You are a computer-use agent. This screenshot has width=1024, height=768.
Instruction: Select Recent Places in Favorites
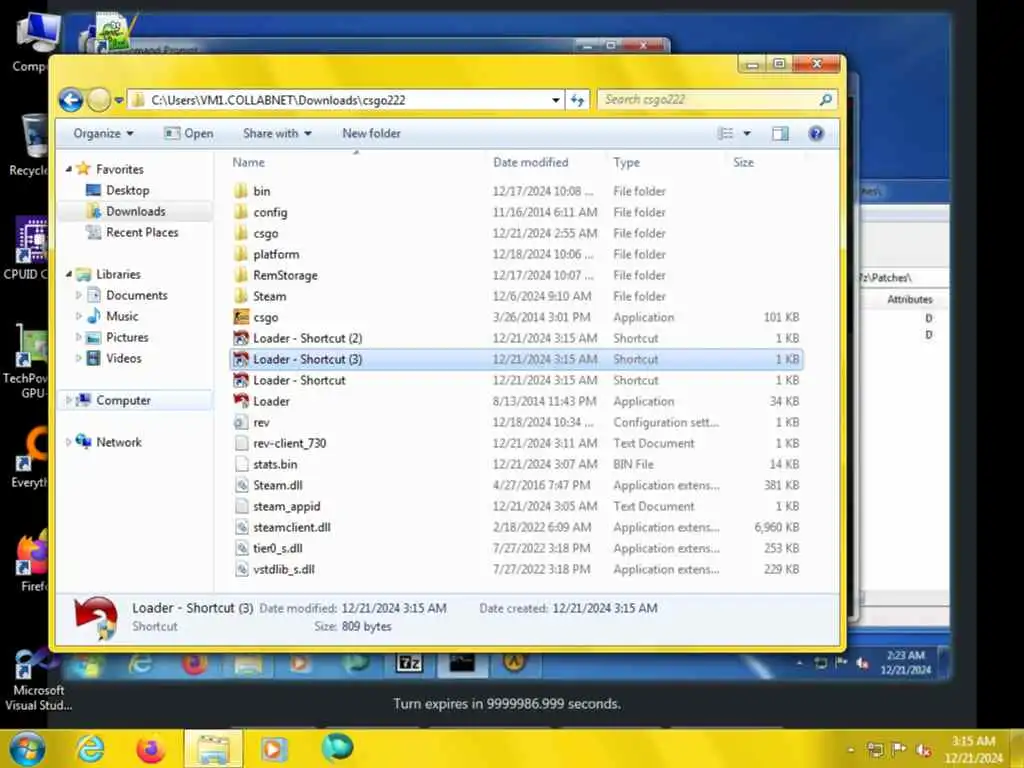tap(142, 232)
